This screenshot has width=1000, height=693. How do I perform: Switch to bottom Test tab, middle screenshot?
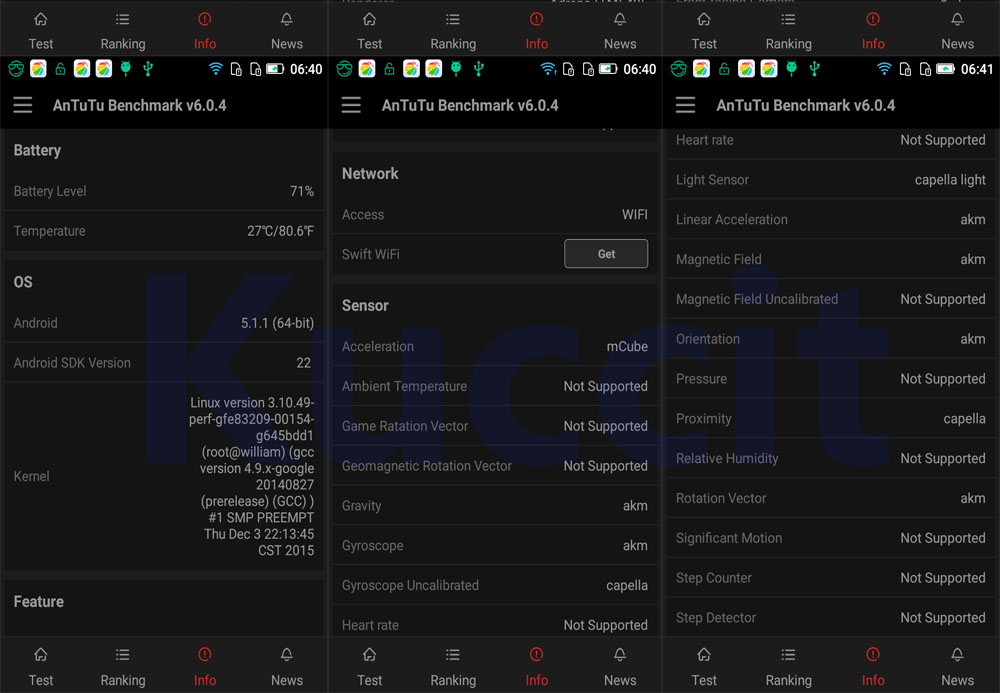[370, 667]
